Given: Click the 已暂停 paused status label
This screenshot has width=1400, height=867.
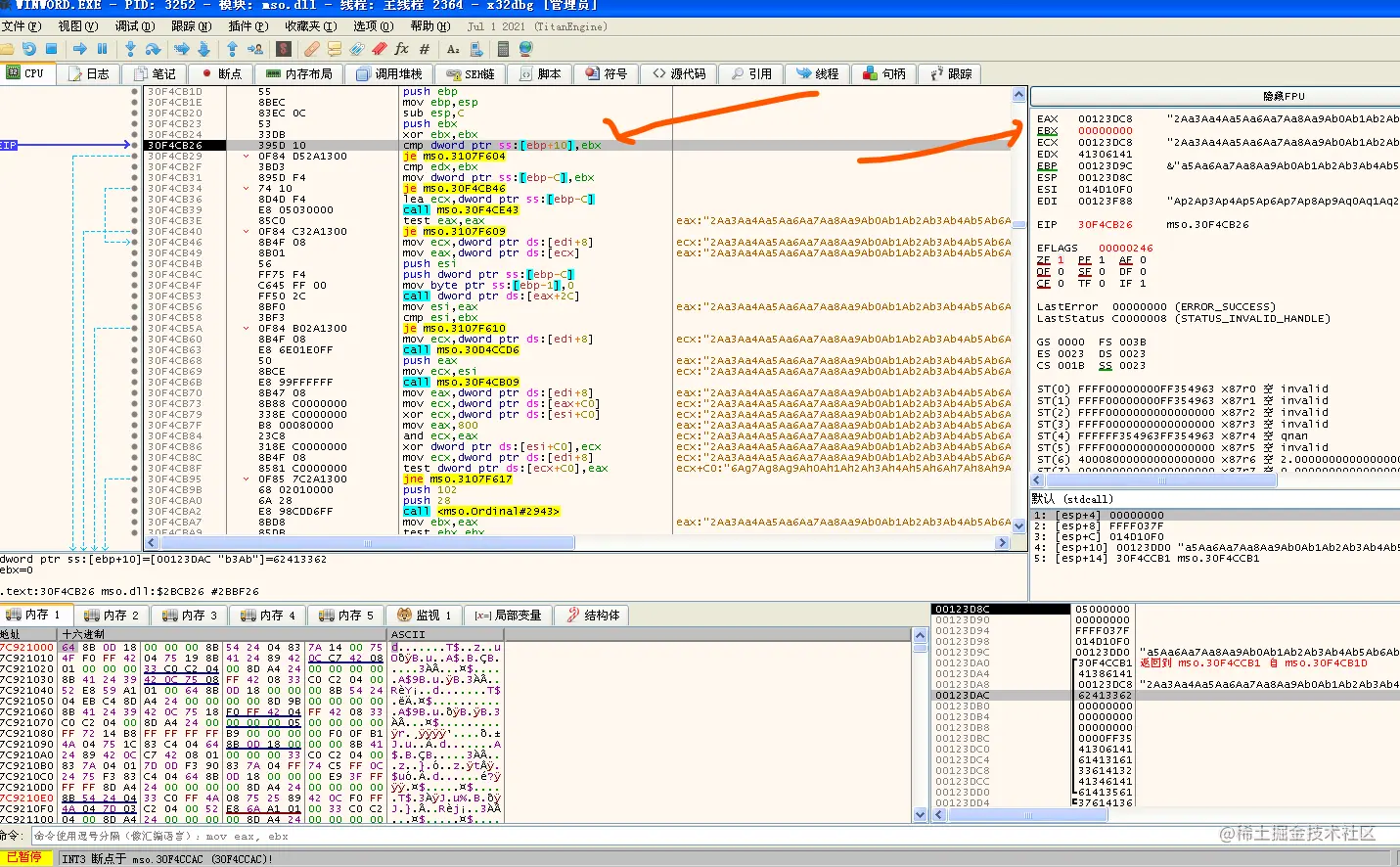Looking at the screenshot, I should 25,857.
